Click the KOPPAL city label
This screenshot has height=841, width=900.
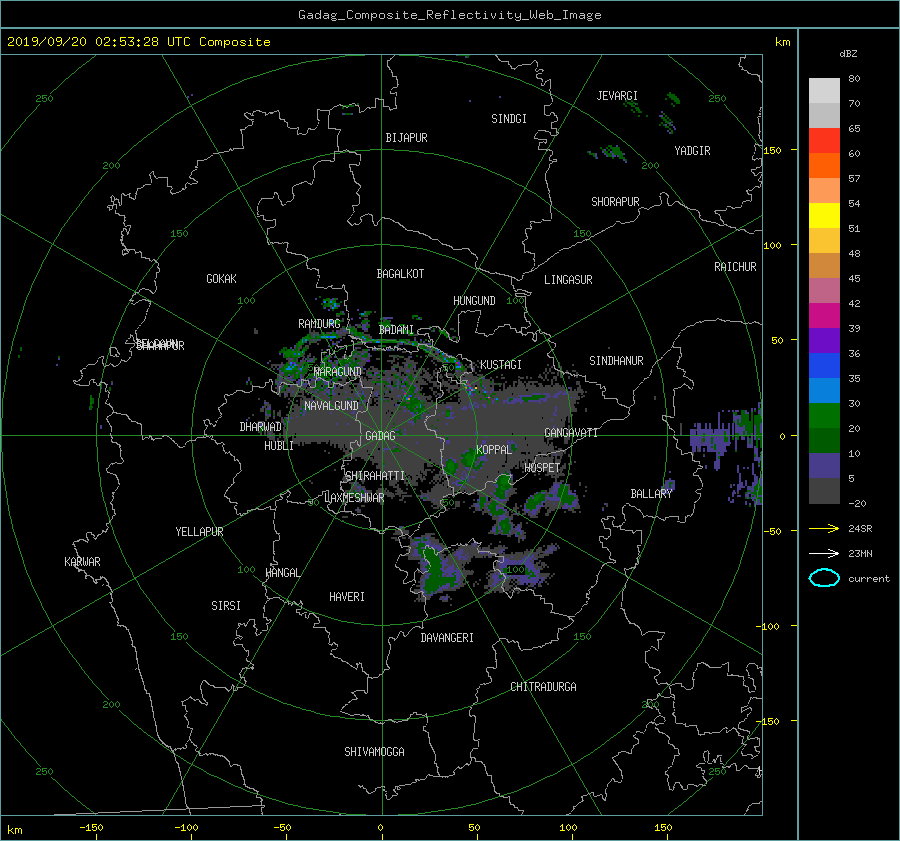coord(494,449)
